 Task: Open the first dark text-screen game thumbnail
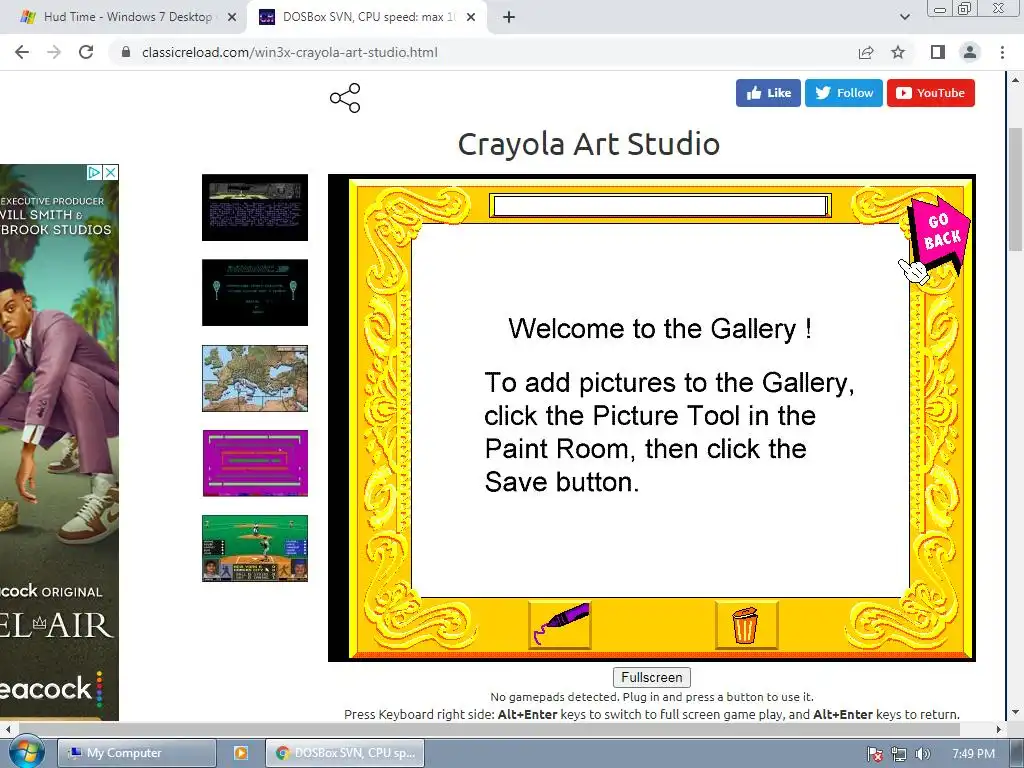[x=255, y=207]
